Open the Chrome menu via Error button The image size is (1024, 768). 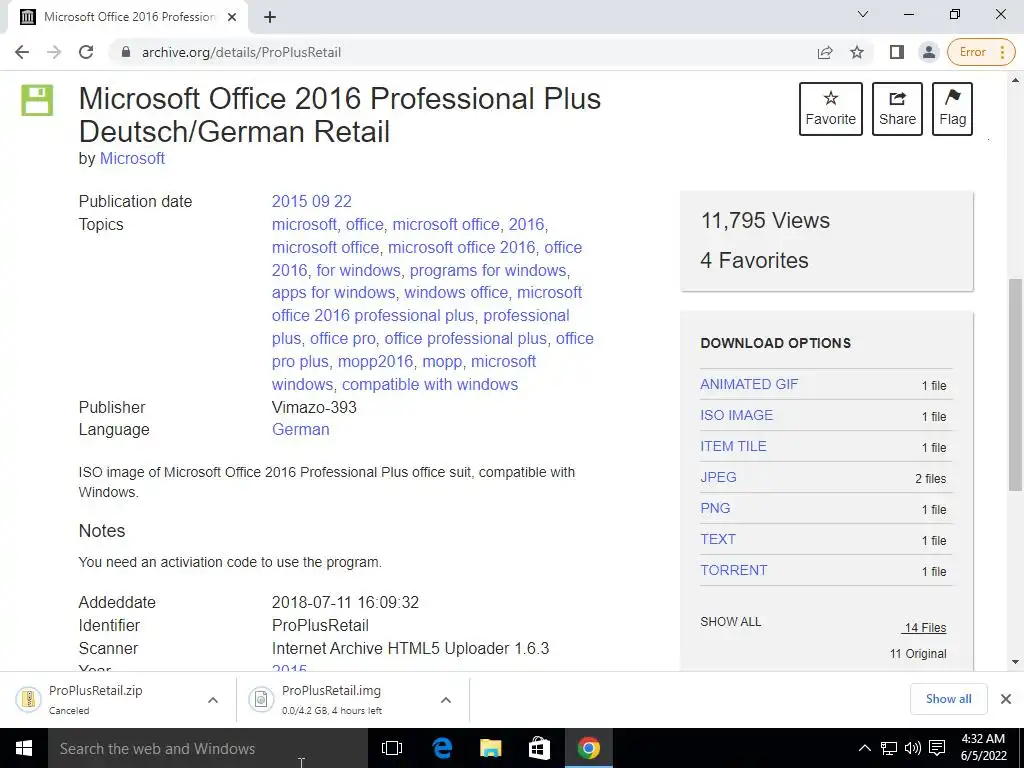pyautogui.click(x=981, y=52)
